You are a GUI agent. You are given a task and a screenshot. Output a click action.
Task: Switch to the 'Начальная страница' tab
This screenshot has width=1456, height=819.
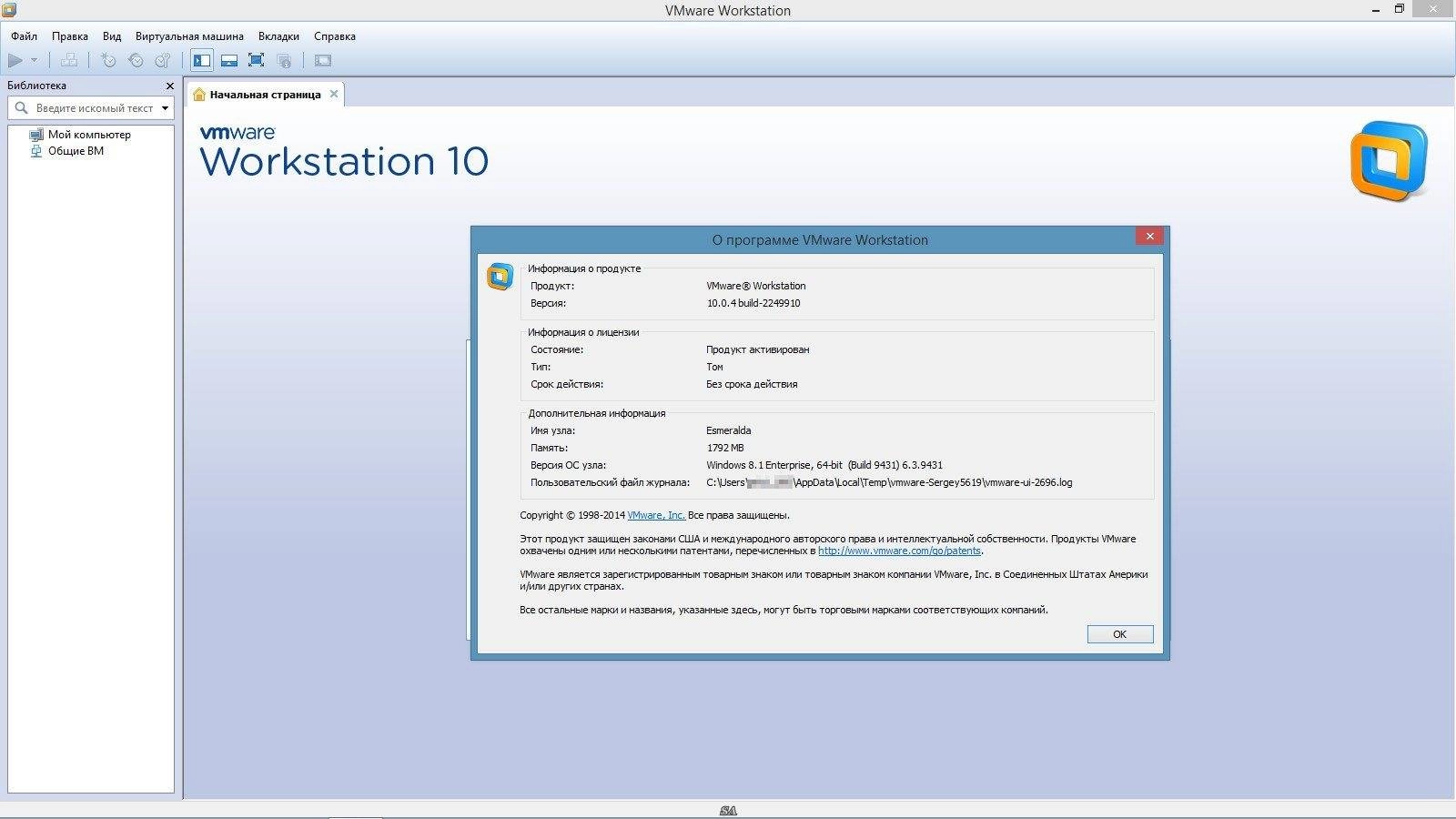tap(265, 94)
